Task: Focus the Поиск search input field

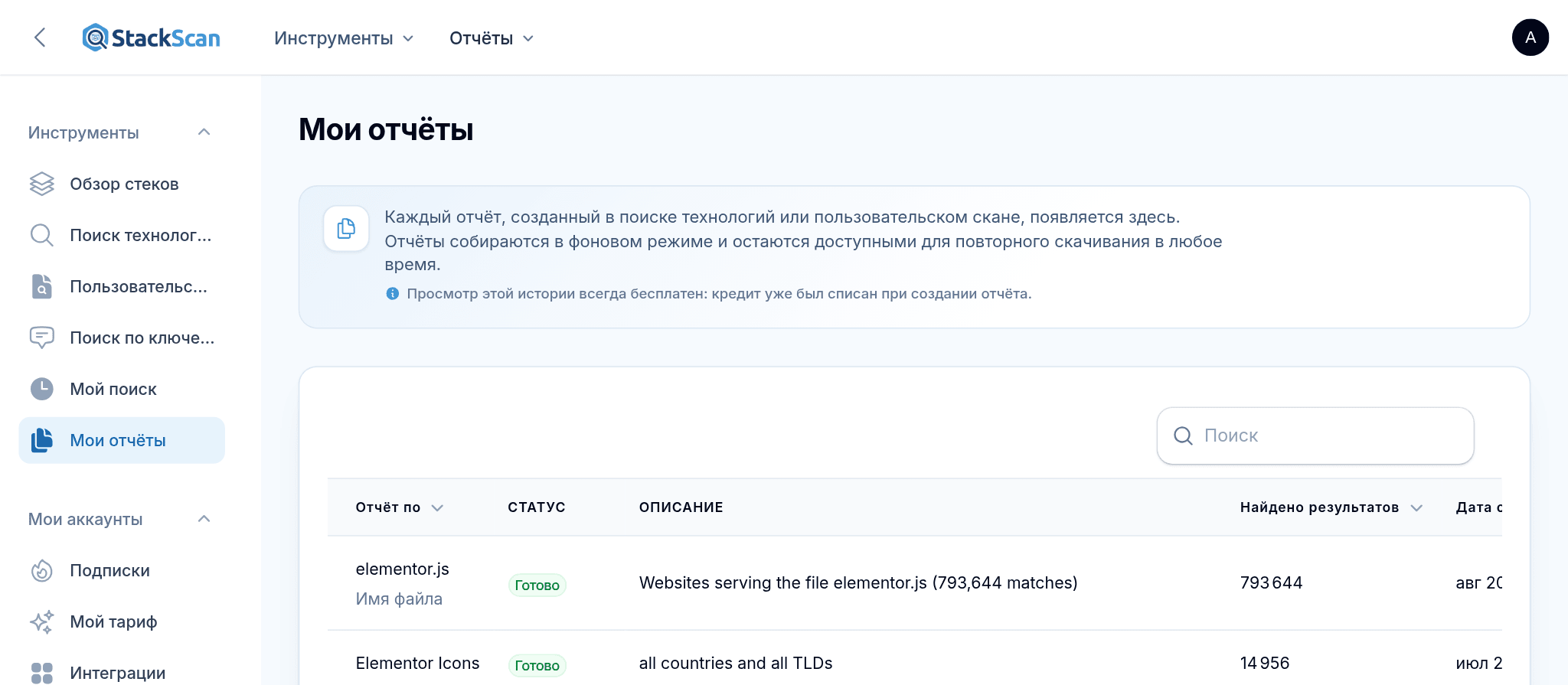Action: coord(1315,435)
